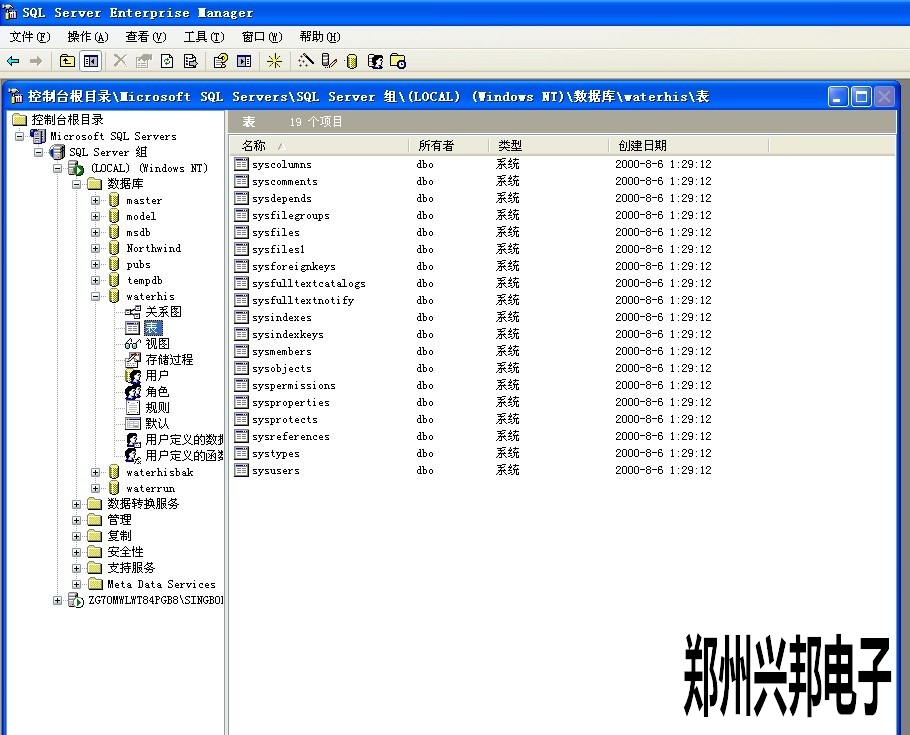
Task: Sort the table list by 创建日期 column
Action: click(x=689, y=146)
